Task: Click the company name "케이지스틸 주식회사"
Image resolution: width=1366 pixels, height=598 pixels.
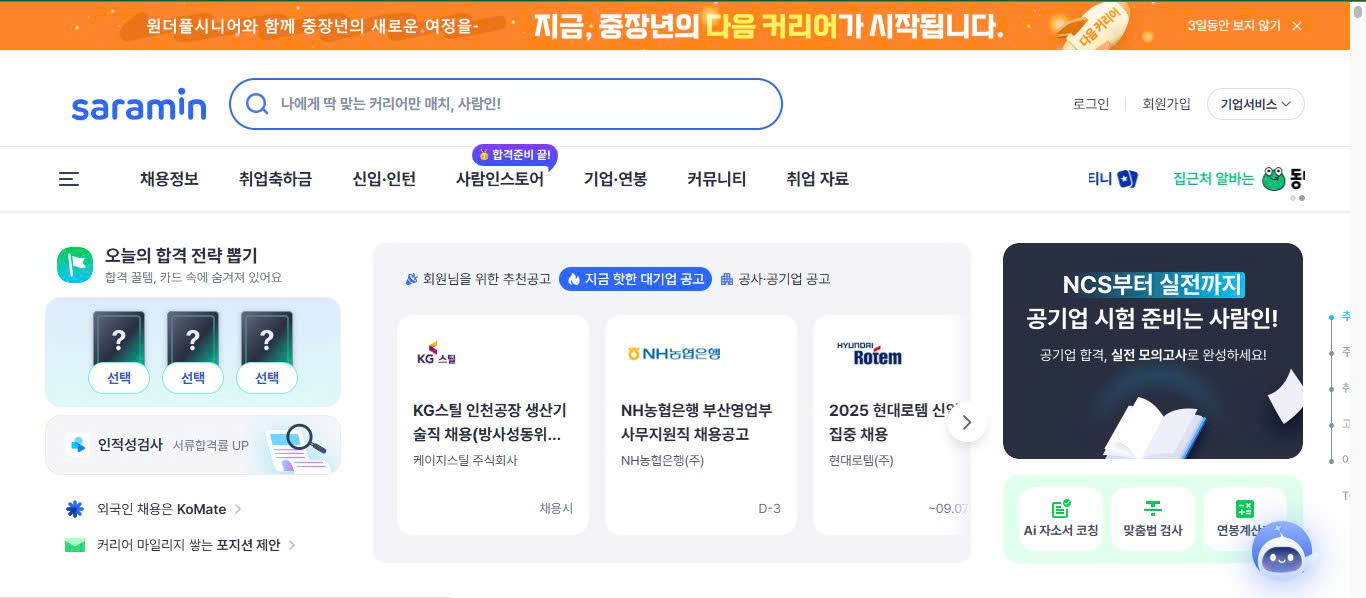Action: point(465,461)
